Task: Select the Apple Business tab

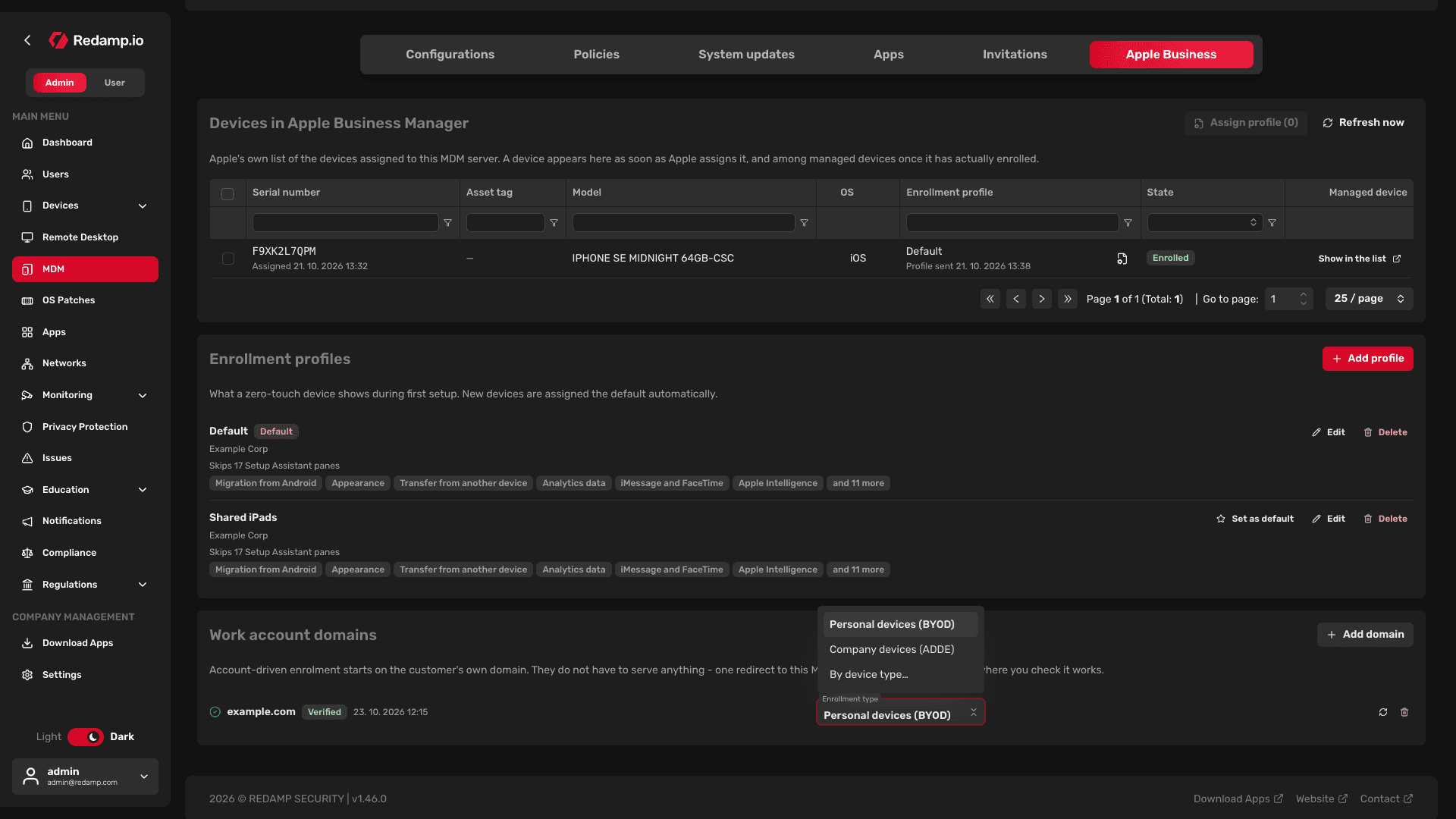Action: [x=1171, y=55]
